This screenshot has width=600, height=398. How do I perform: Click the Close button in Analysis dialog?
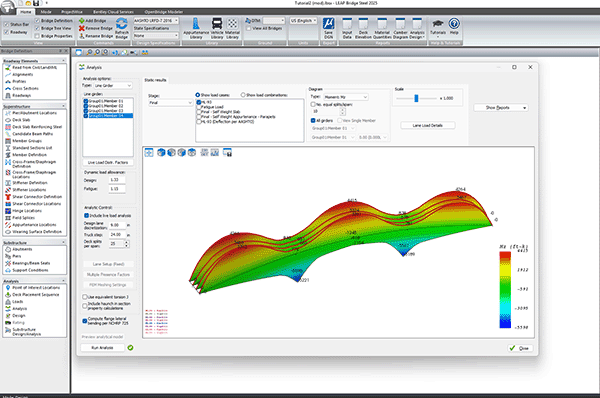click(x=520, y=348)
